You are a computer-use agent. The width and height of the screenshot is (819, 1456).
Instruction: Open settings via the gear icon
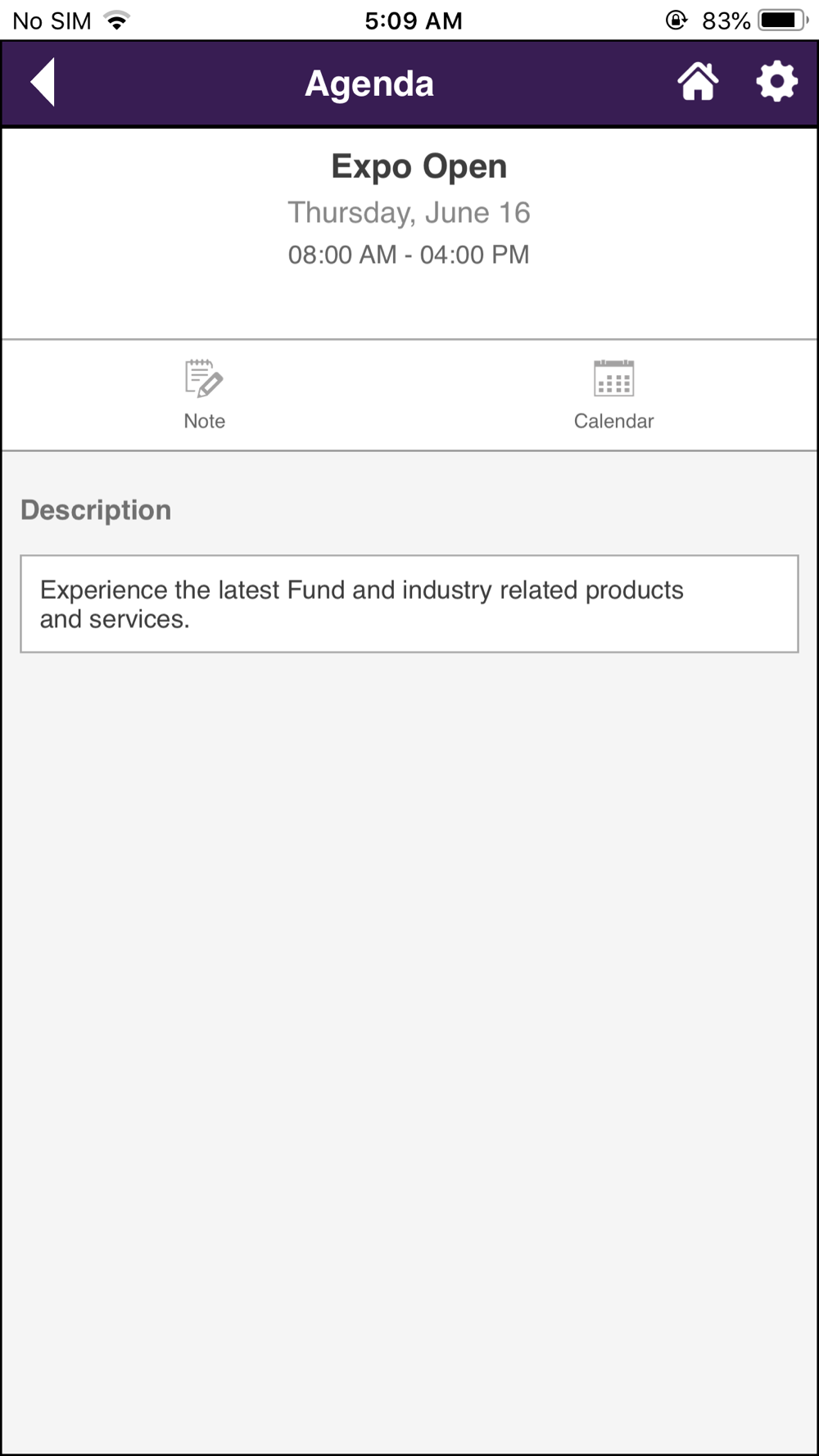776,82
